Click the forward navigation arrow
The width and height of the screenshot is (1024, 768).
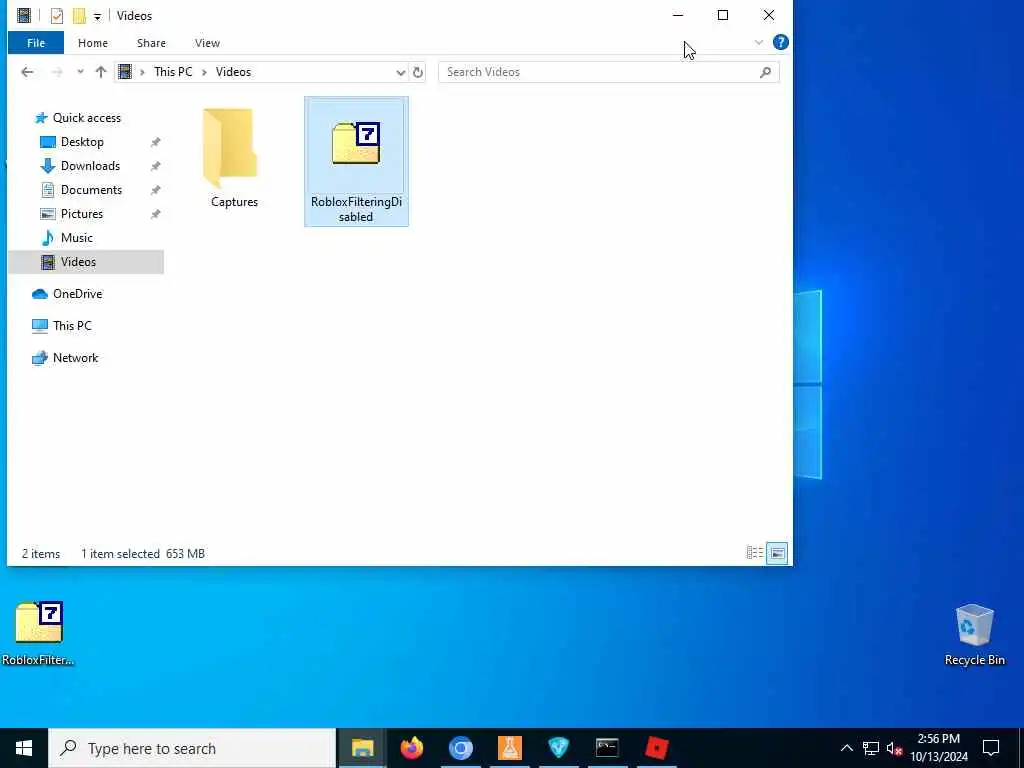[57, 72]
